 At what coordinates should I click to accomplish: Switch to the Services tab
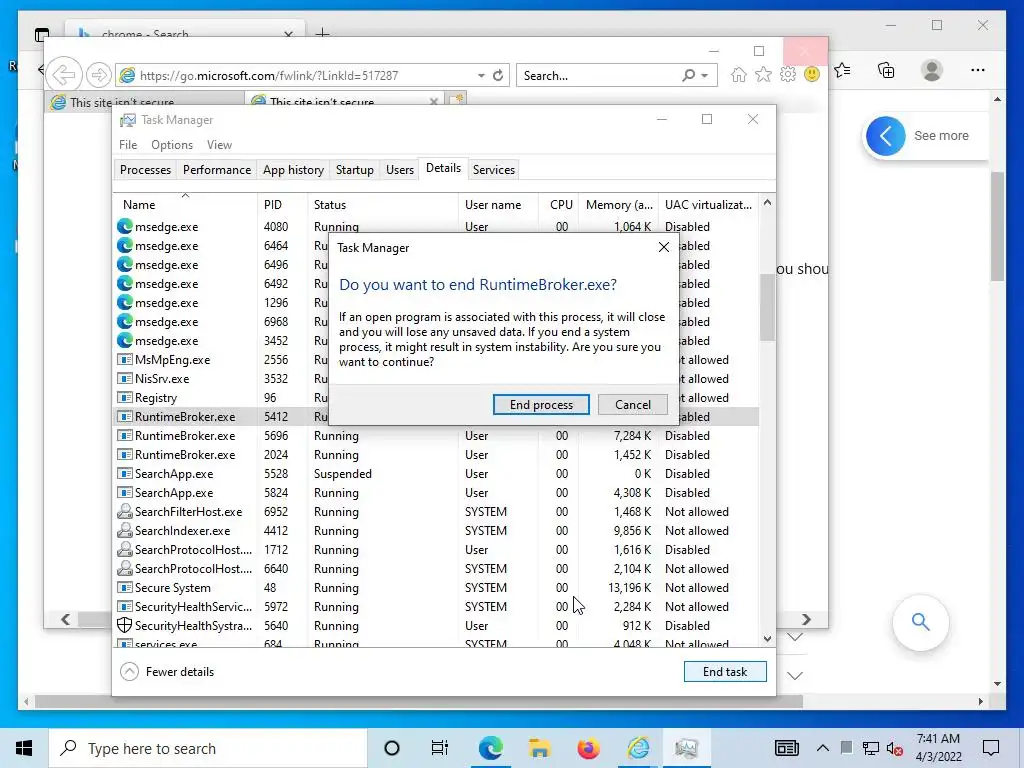[494, 170]
